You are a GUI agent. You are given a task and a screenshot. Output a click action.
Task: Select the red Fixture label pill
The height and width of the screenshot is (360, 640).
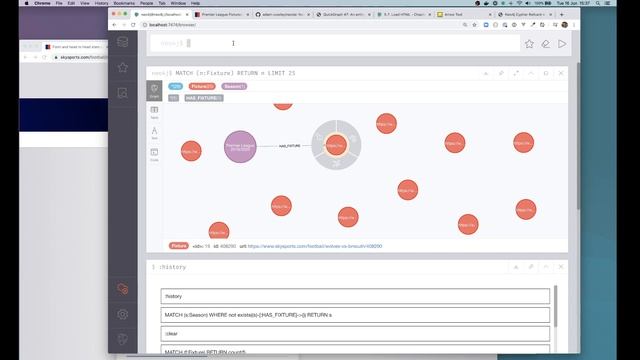pos(202,87)
